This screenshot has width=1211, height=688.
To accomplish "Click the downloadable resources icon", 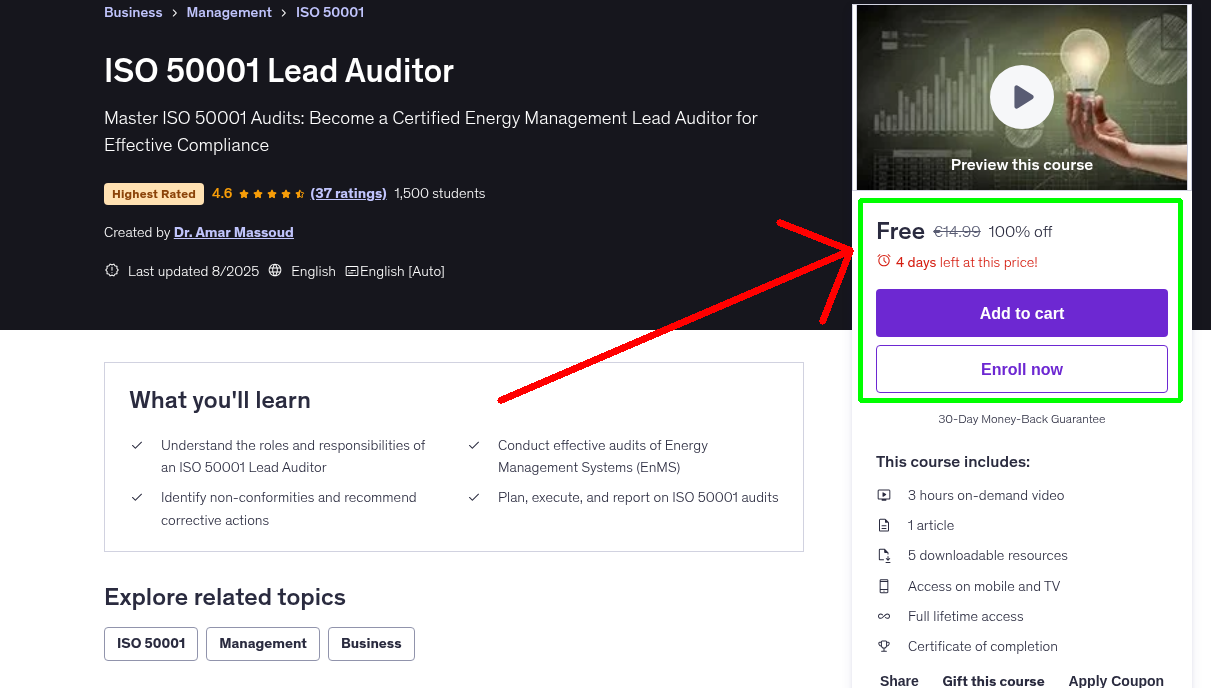I will (884, 555).
